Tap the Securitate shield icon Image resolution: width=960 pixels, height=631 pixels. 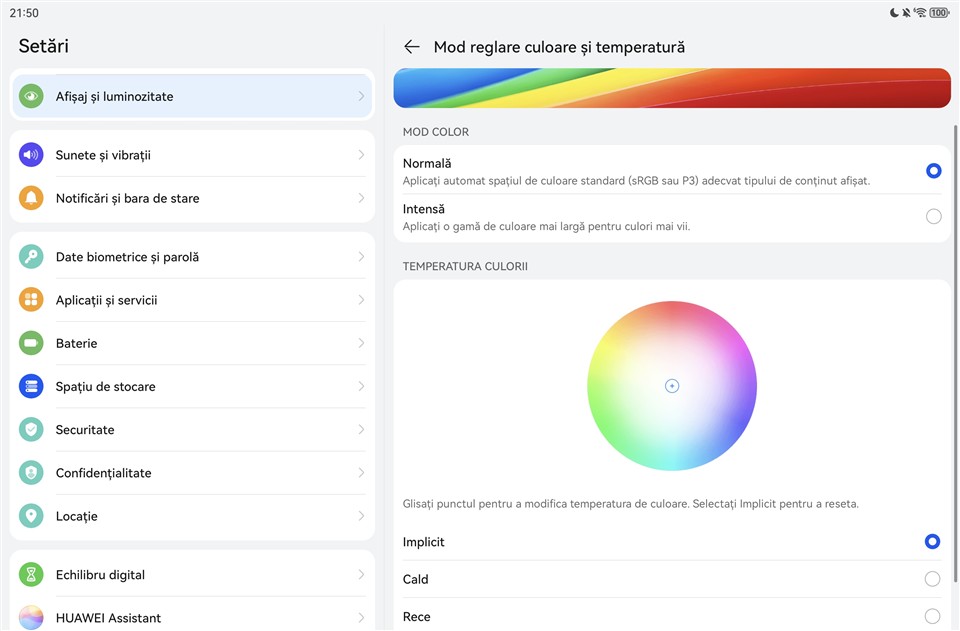[x=31, y=429]
